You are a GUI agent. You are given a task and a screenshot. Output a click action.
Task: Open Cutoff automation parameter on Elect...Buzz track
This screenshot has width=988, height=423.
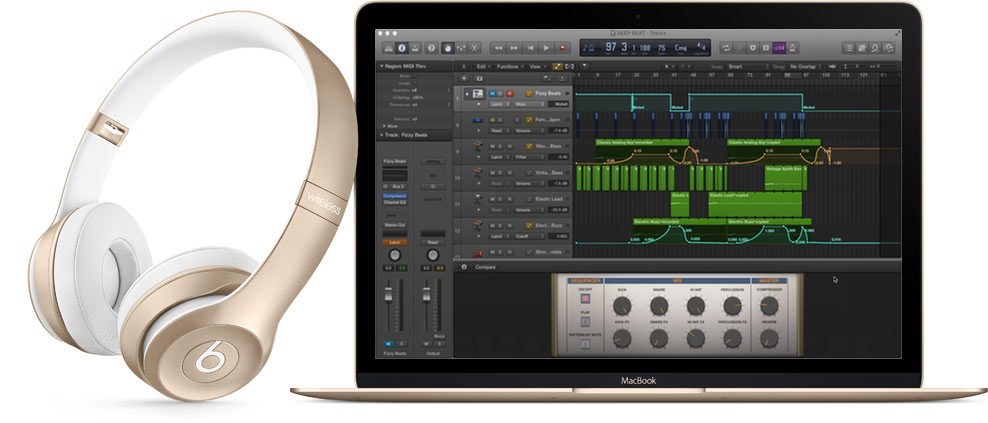pos(528,236)
